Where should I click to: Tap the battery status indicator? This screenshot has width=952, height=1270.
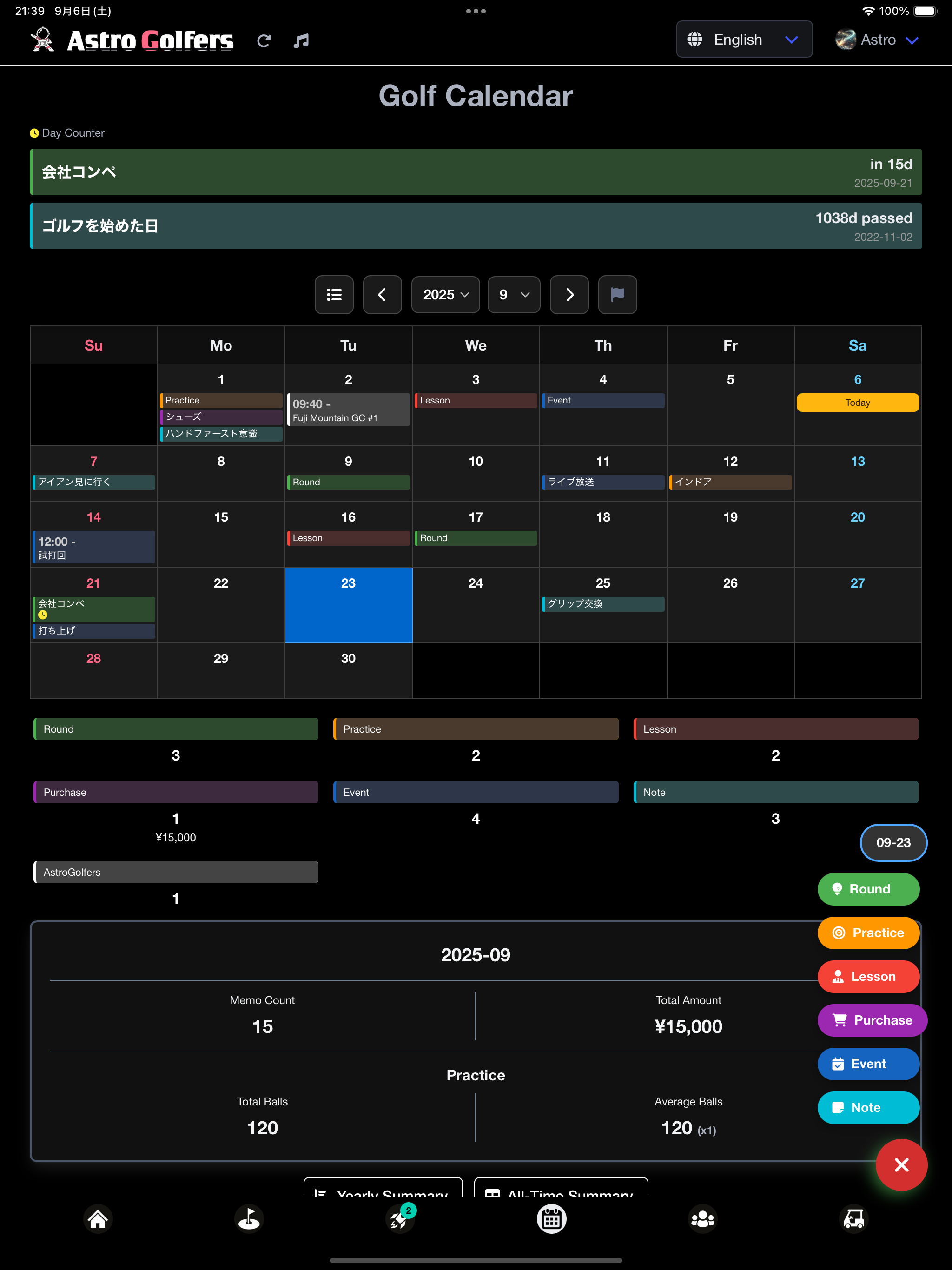click(926, 11)
